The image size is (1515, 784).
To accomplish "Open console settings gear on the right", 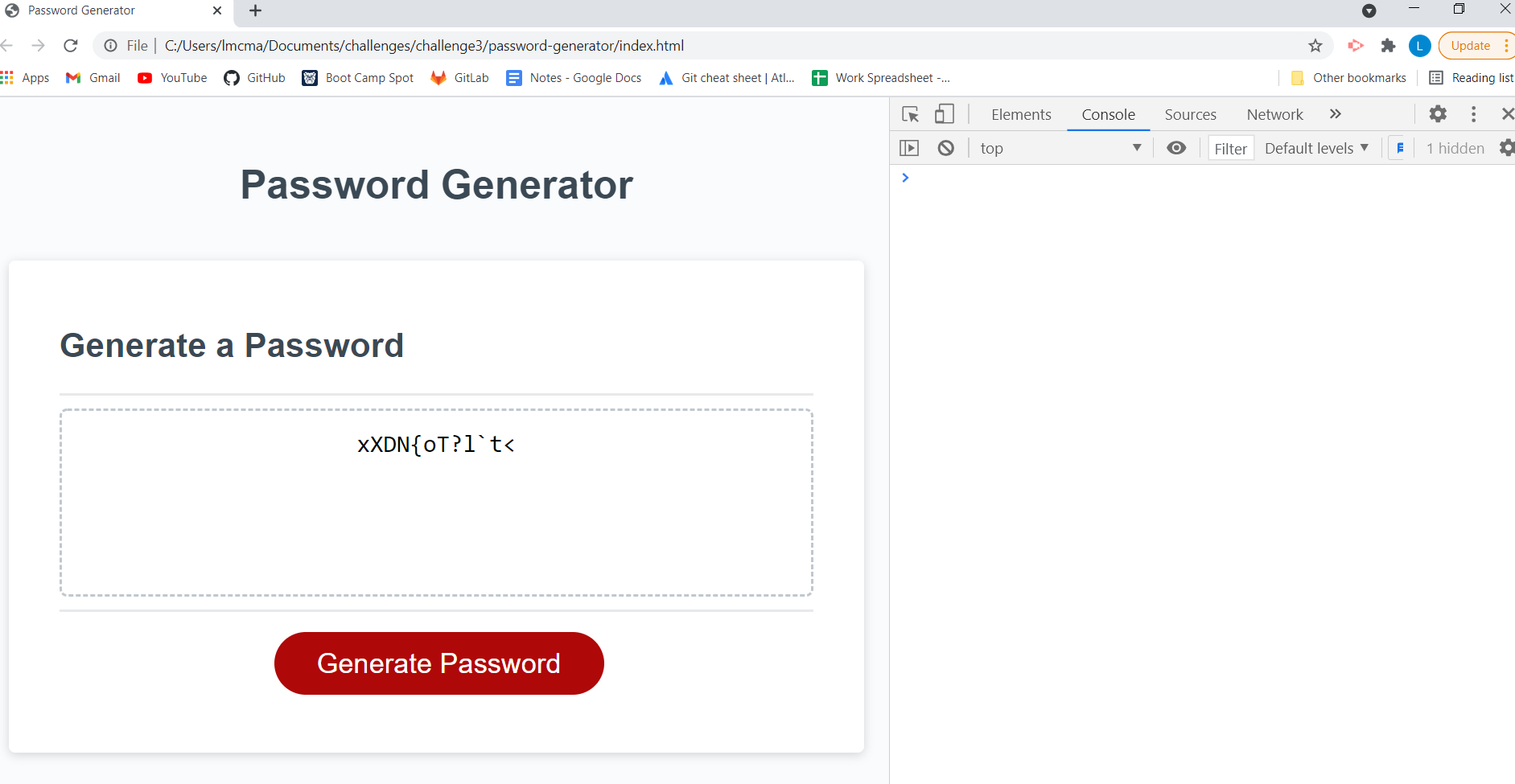I will click(x=1508, y=148).
